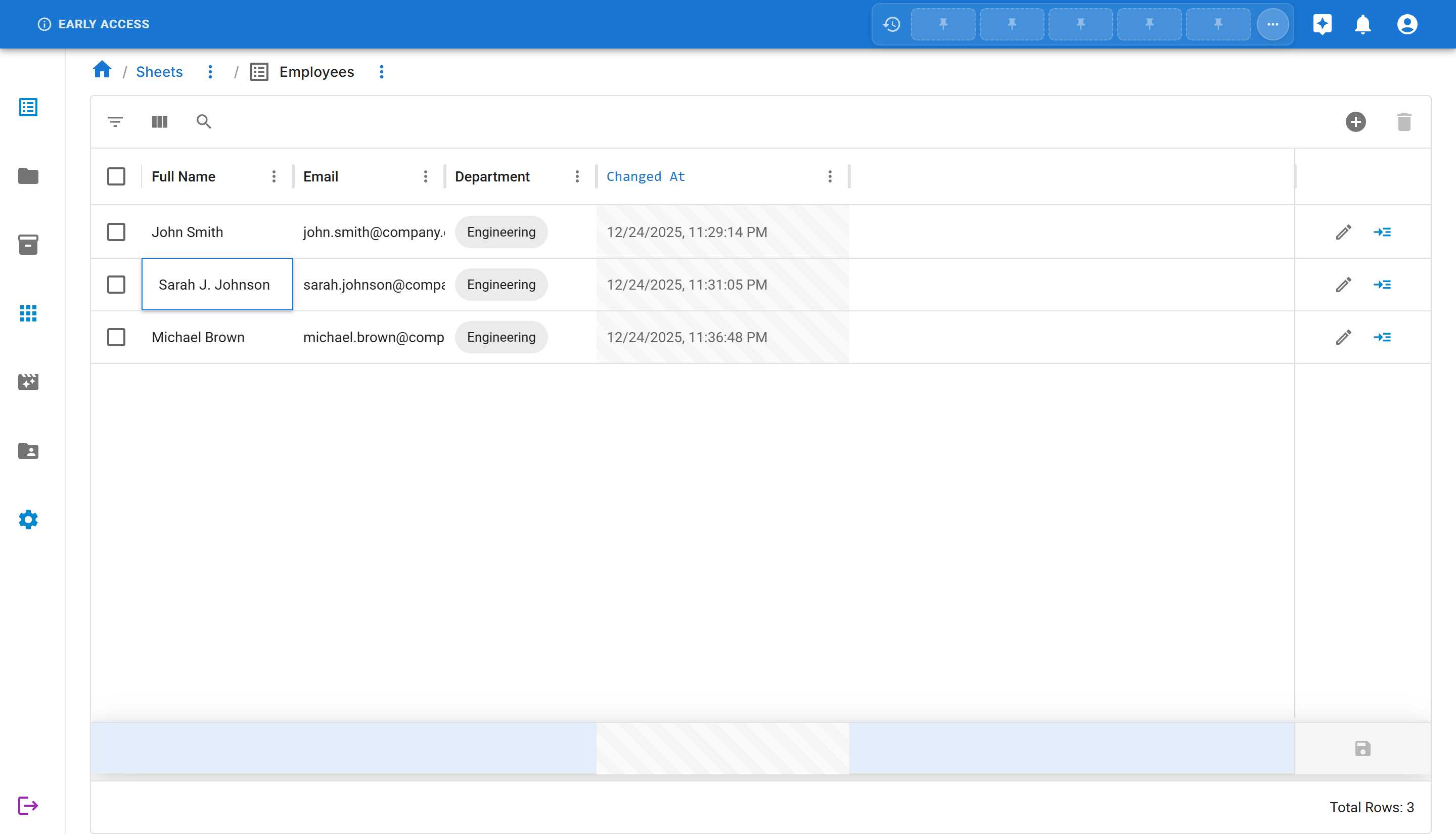Open the column visibility icon
Image resolution: width=1456 pixels, height=834 pixels.
click(159, 121)
